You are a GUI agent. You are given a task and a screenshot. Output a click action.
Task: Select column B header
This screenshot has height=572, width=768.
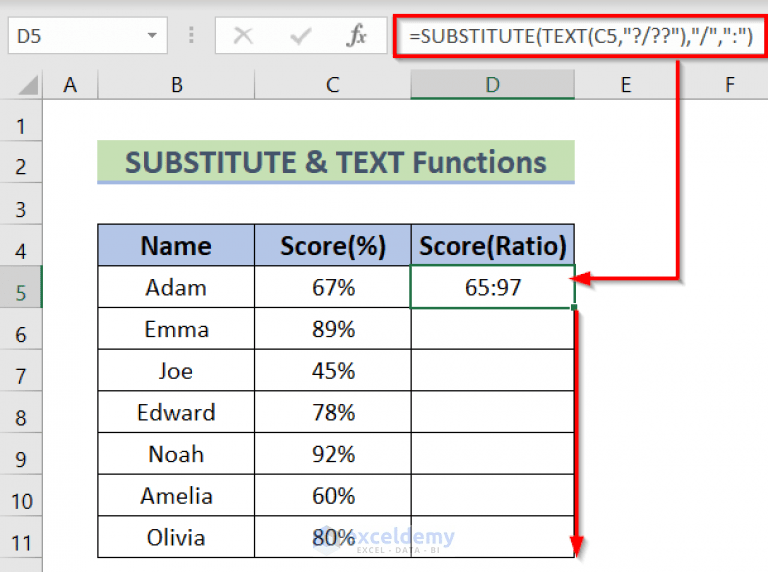(x=176, y=84)
